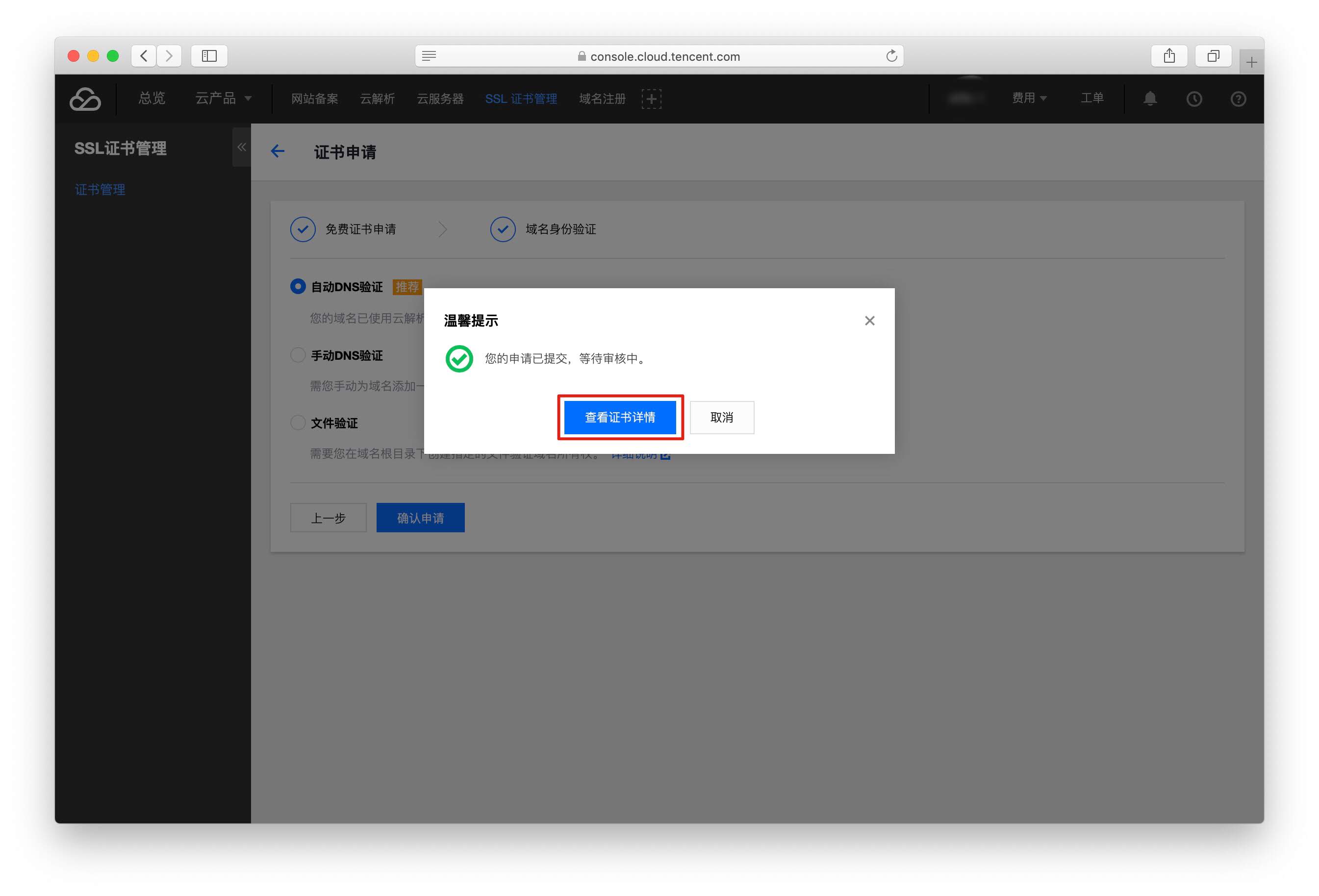Screen dimensions: 1319x896
Task: Go forward with Safari's forward arrow
Action: click(x=169, y=55)
